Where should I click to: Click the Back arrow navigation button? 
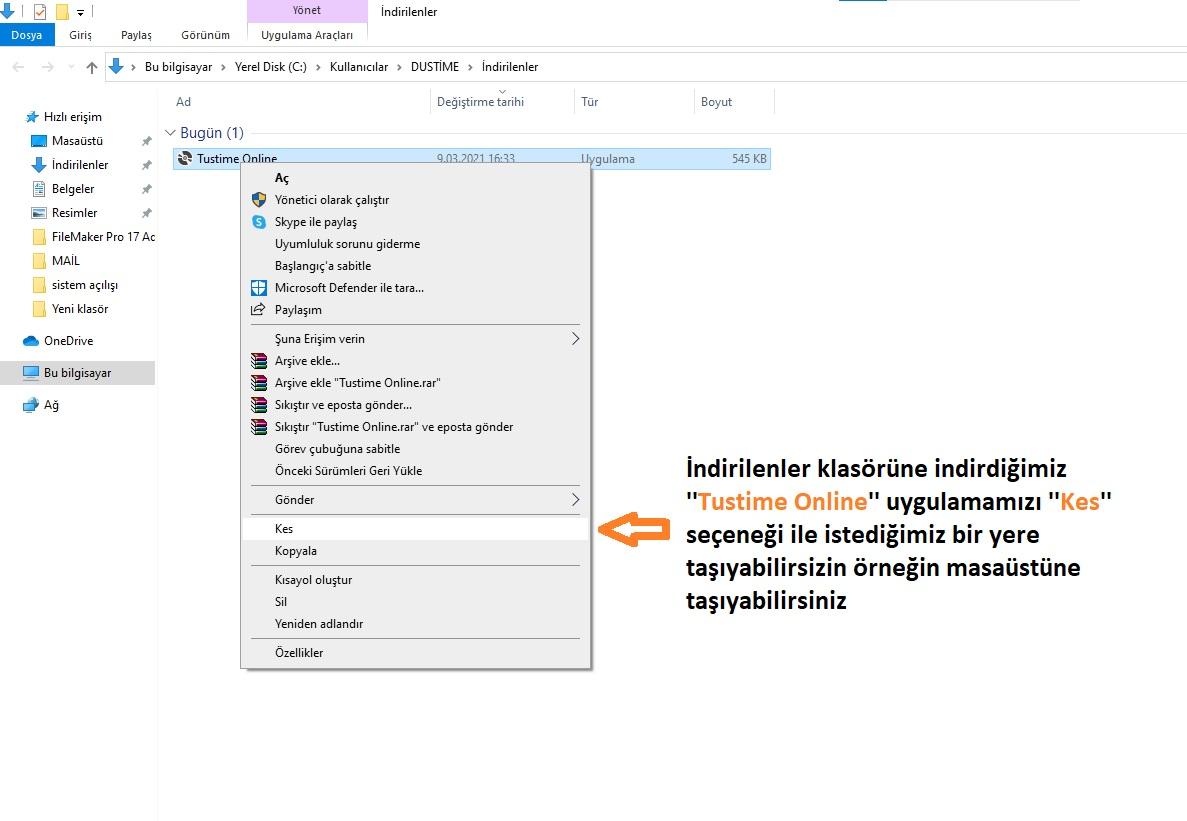[x=19, y=67]
